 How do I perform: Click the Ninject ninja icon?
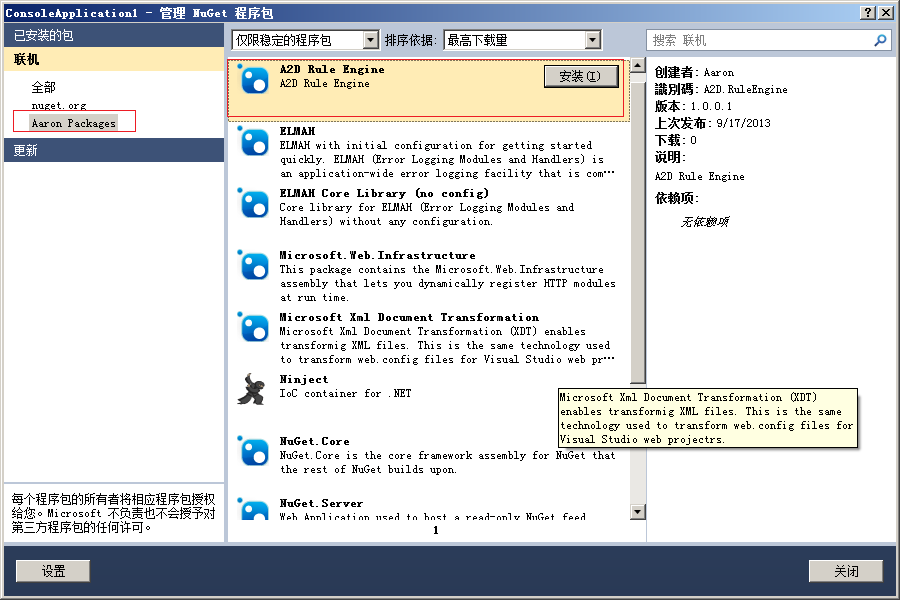252,389
